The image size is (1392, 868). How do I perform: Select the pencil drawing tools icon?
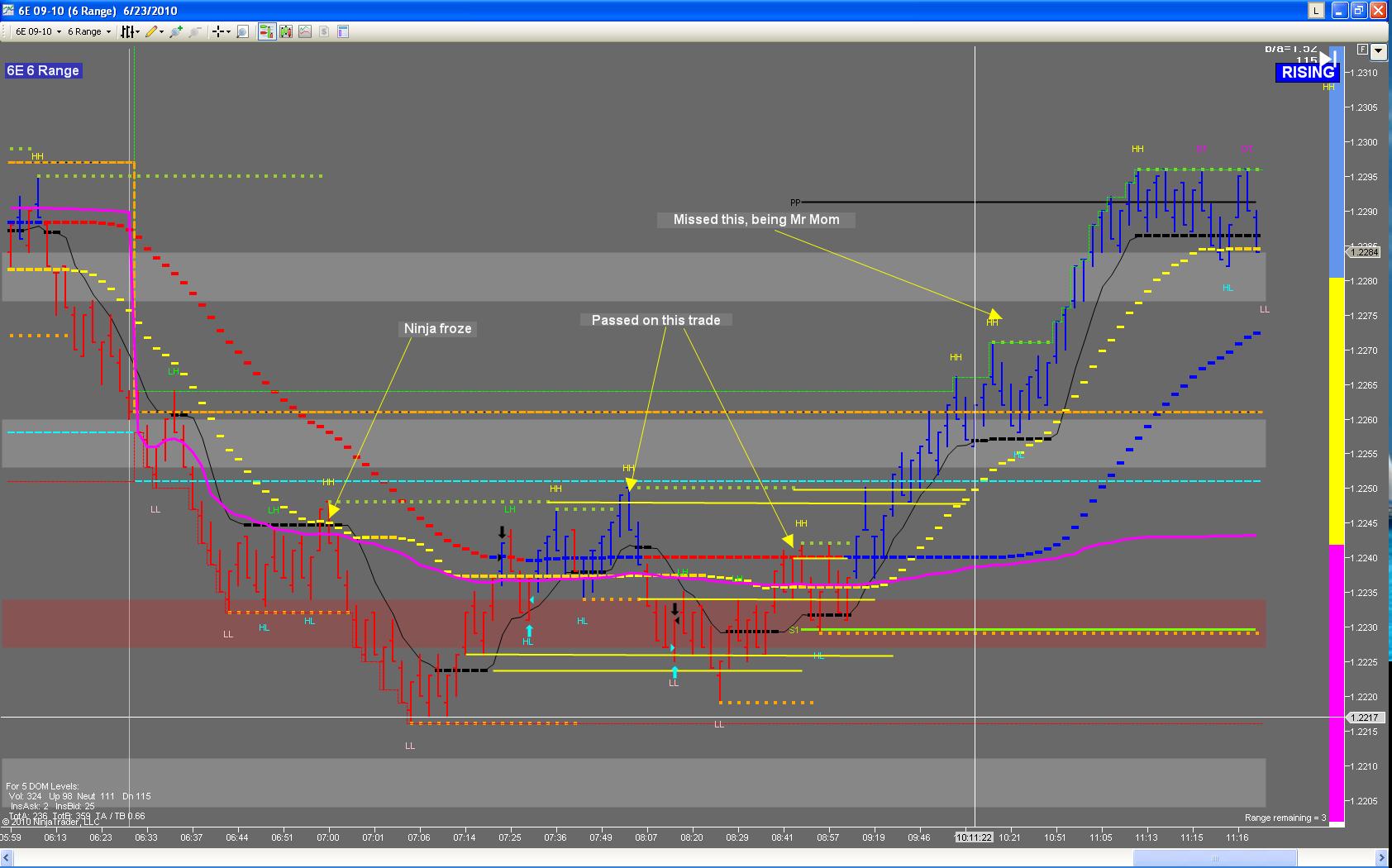(x=151, y=31)
